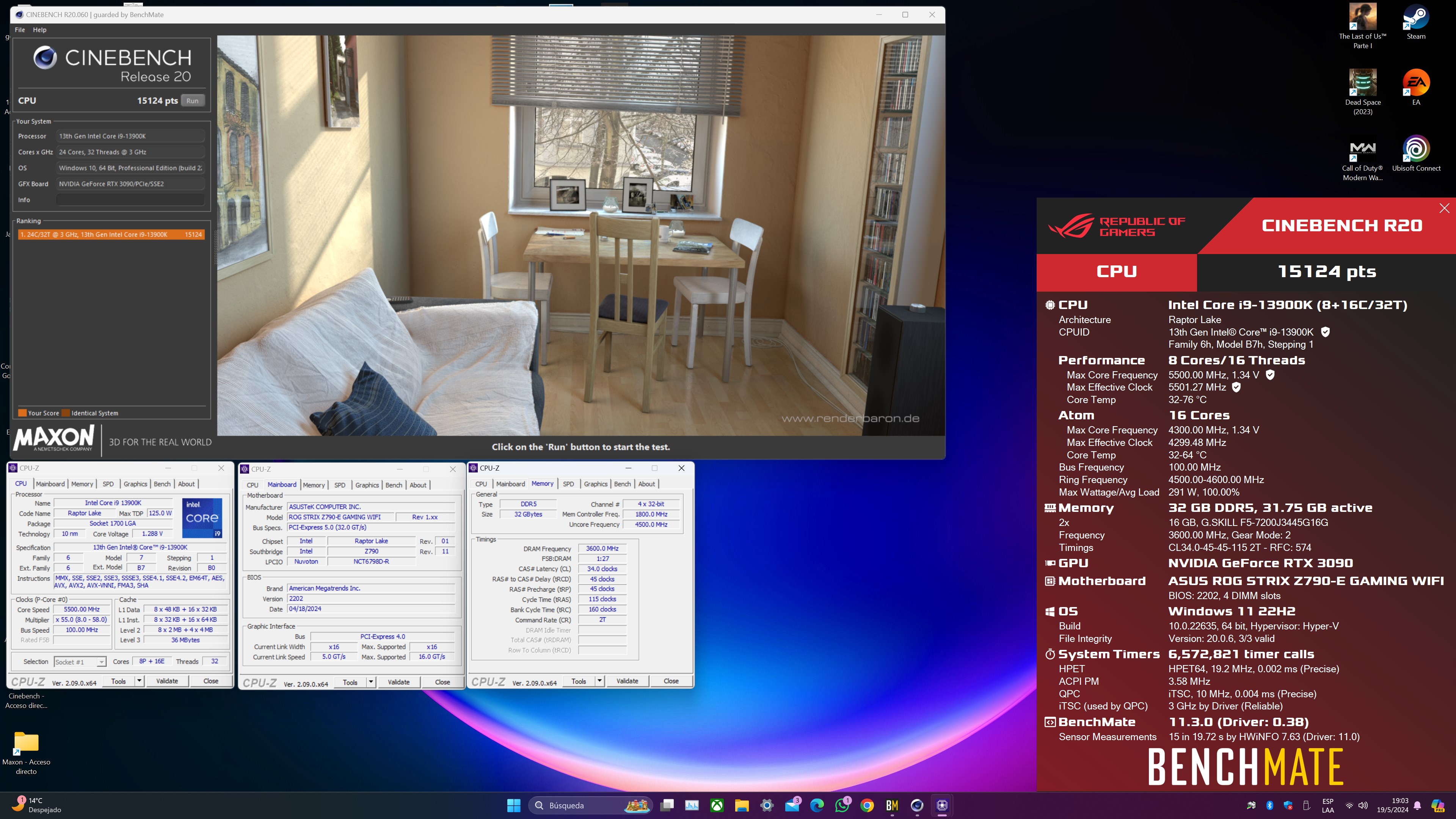The image size is (1456, 819).
Task: Switch to BenchMate via its BM taskbar icon
Action: pos(892,805)
